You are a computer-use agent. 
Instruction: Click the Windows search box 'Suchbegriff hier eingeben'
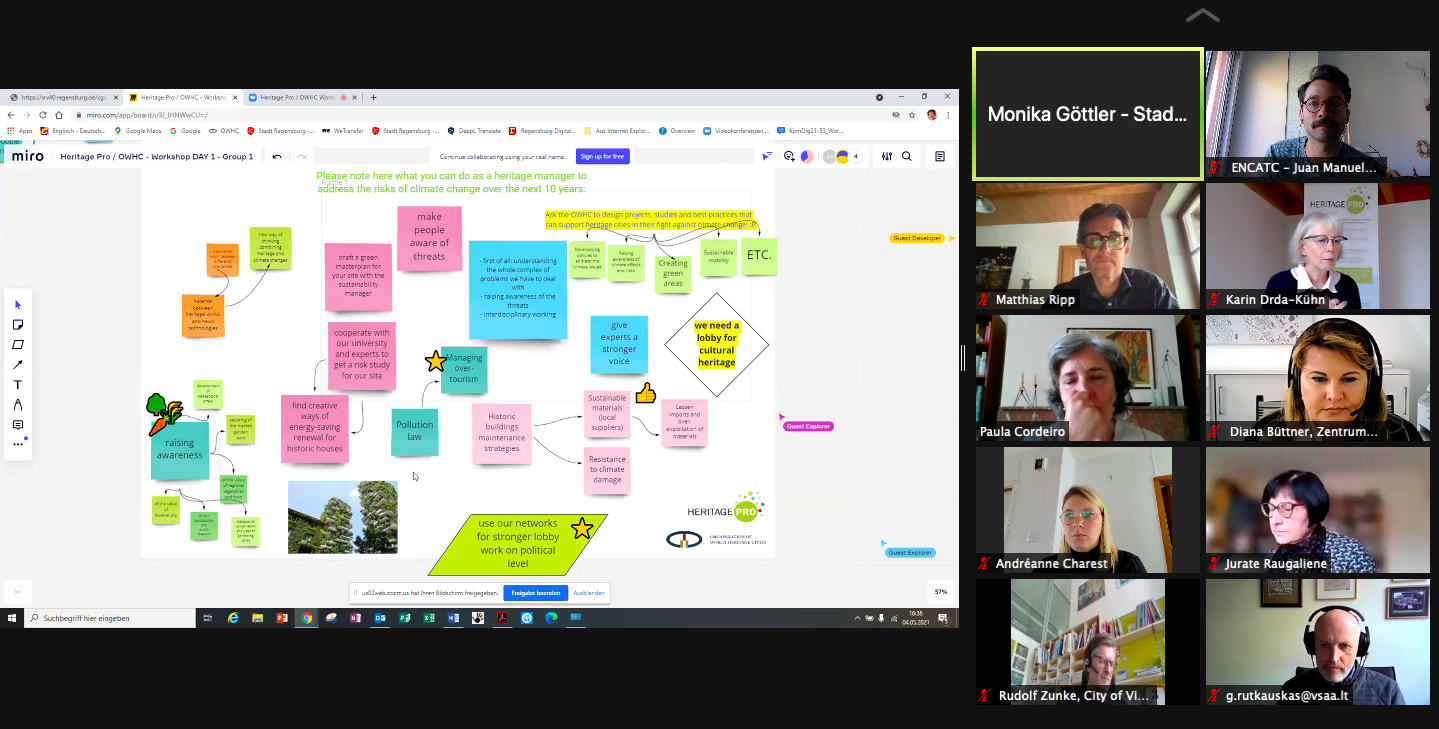[110, 618]
